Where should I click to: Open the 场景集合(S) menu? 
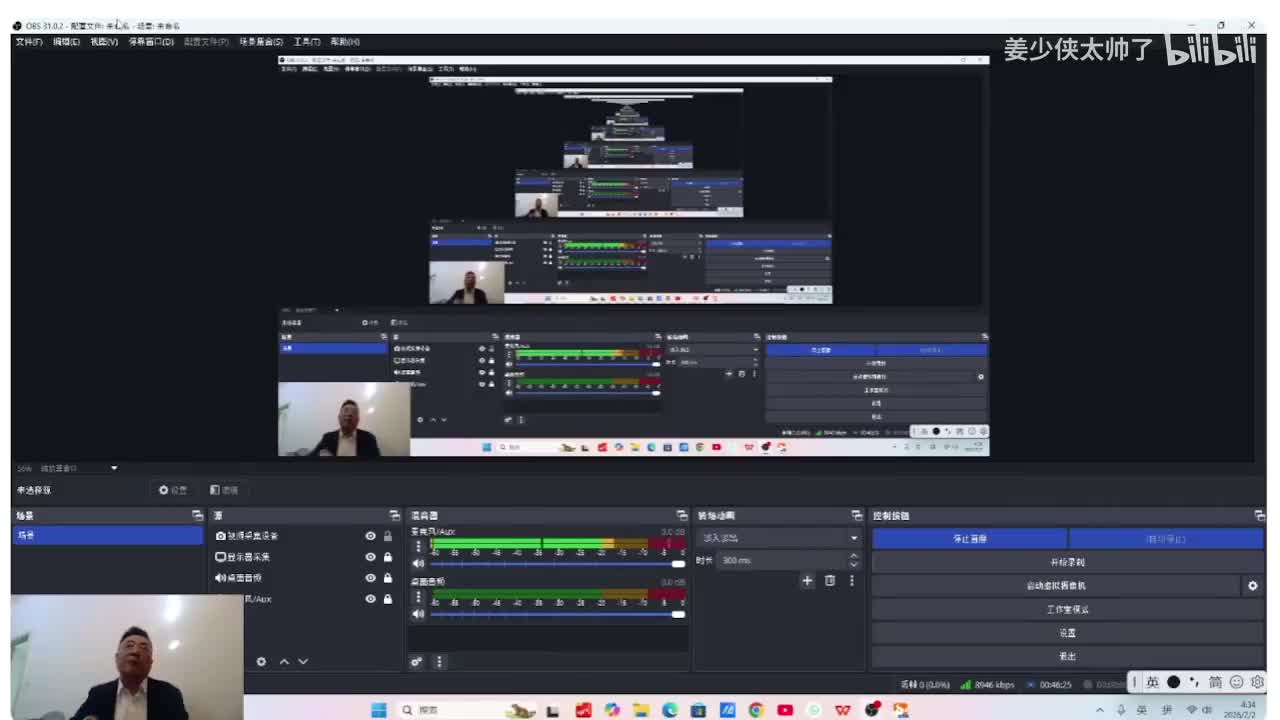[261, 42]
